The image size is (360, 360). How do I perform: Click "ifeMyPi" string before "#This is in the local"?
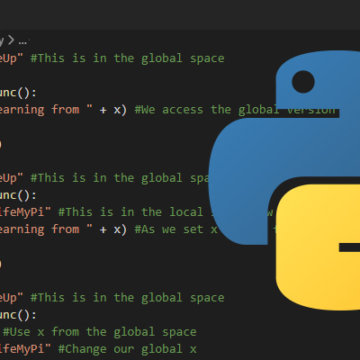click(x=26, y=212)
